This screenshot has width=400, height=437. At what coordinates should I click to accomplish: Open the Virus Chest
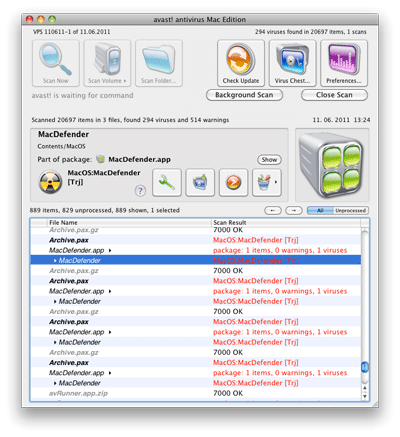[x=292, y=63]
